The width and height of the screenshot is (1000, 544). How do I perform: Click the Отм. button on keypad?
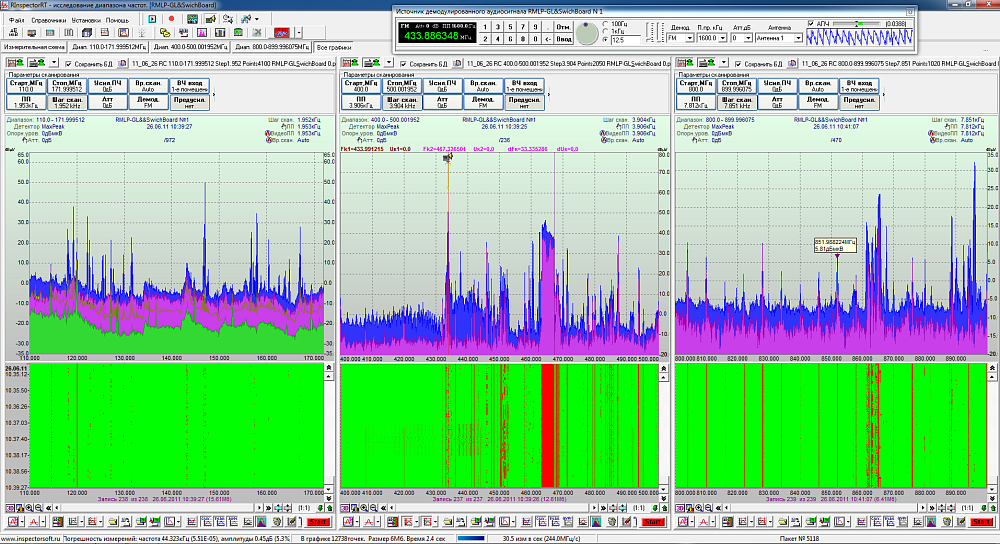click(x=563, y=26)
